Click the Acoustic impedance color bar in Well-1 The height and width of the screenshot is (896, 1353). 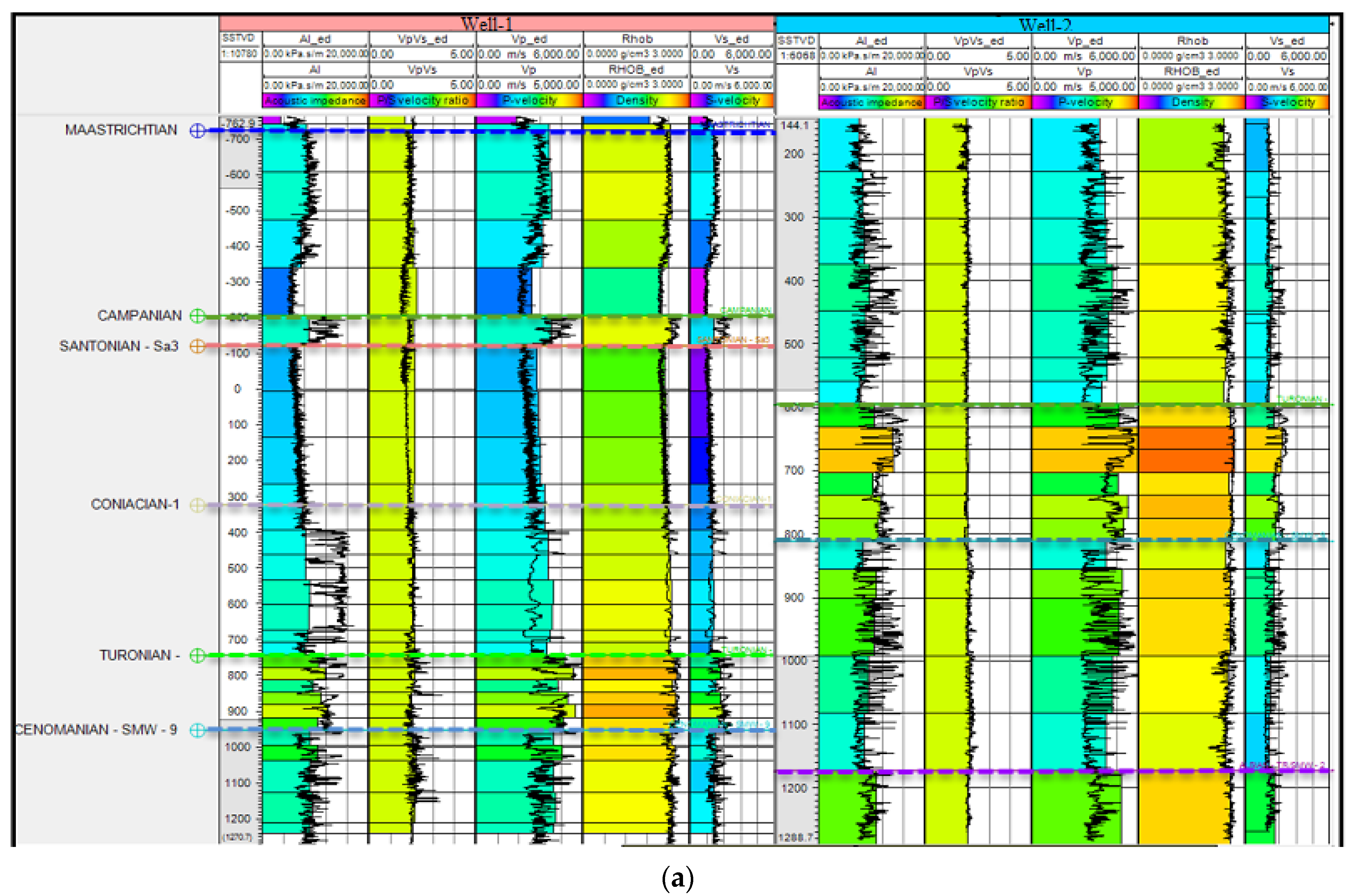click(315, 101)
